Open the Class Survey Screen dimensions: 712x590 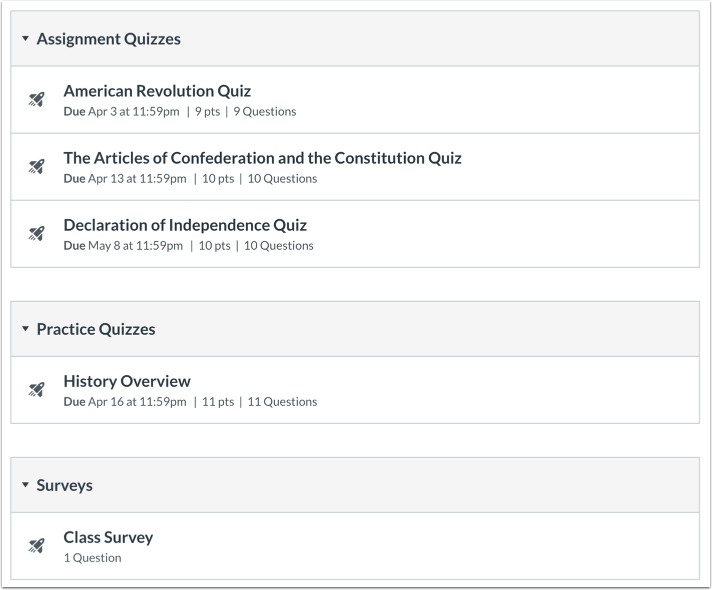click(108, 537)
